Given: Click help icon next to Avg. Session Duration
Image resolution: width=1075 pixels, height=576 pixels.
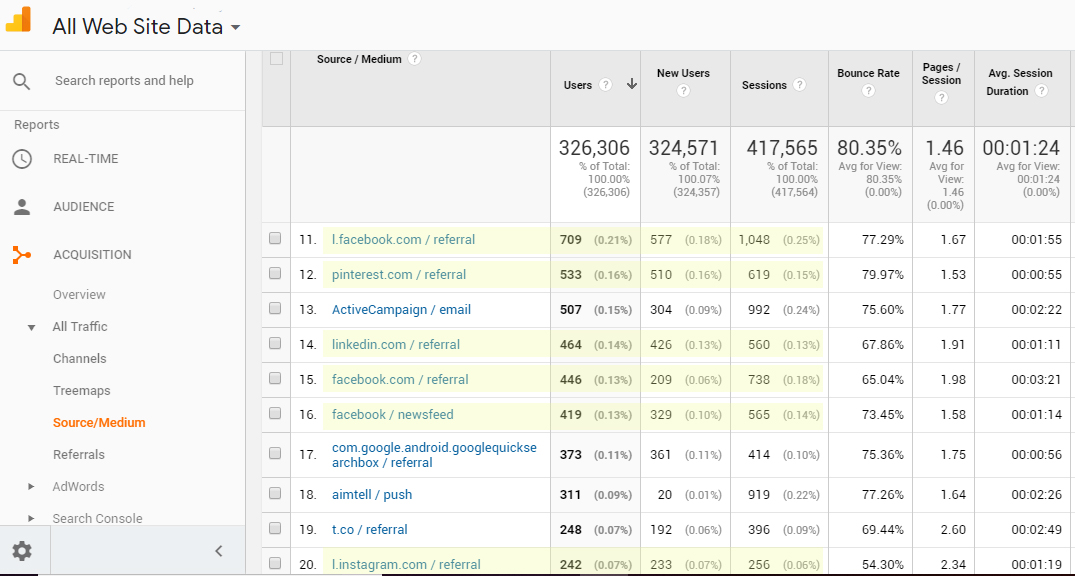Looking at the screenshot, I should tap(1041, 91).
